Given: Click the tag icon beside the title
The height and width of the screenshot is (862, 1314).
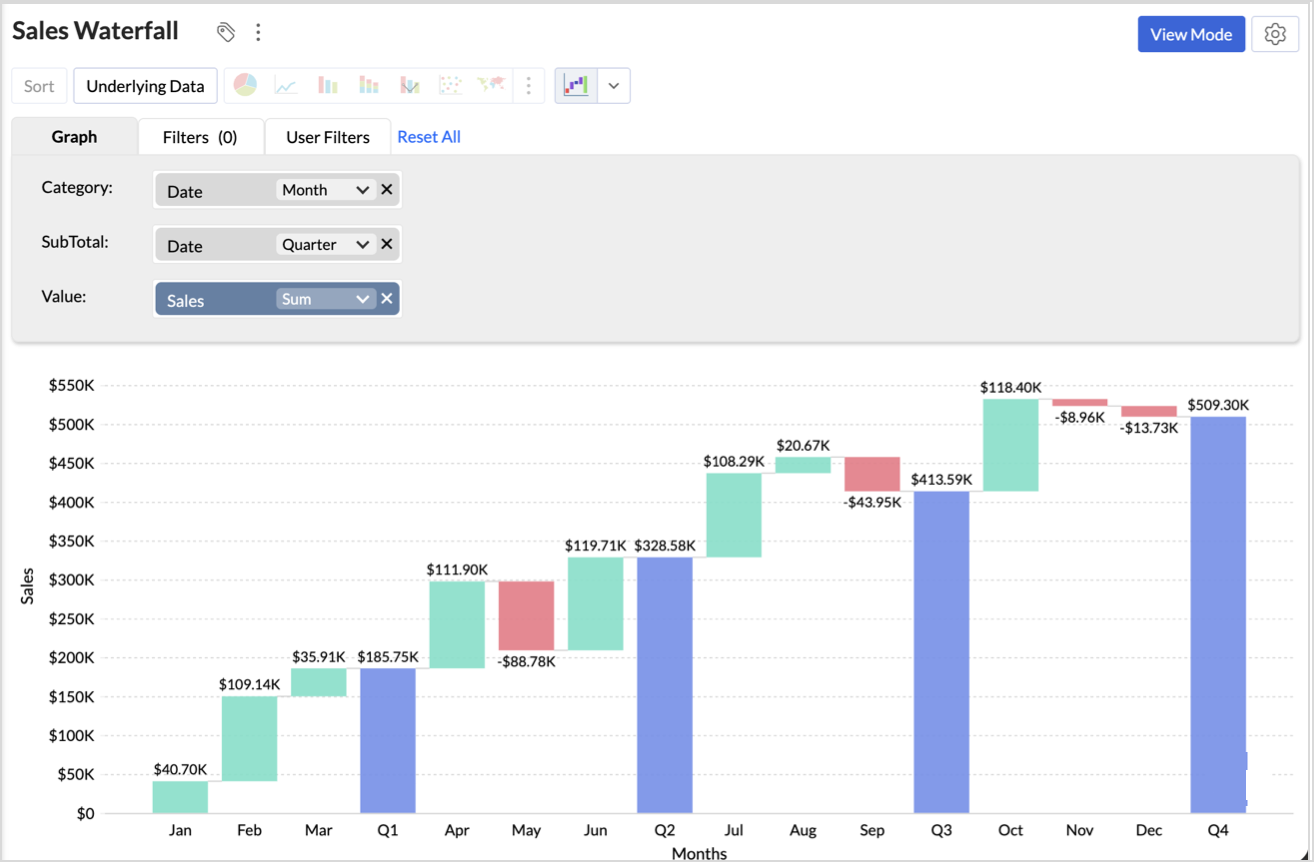Looking at the screenshot, I should (226, 32).
